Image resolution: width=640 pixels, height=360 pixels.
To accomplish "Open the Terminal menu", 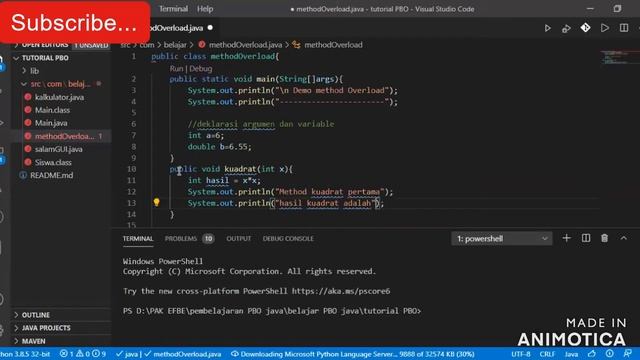I will [173, 9].
